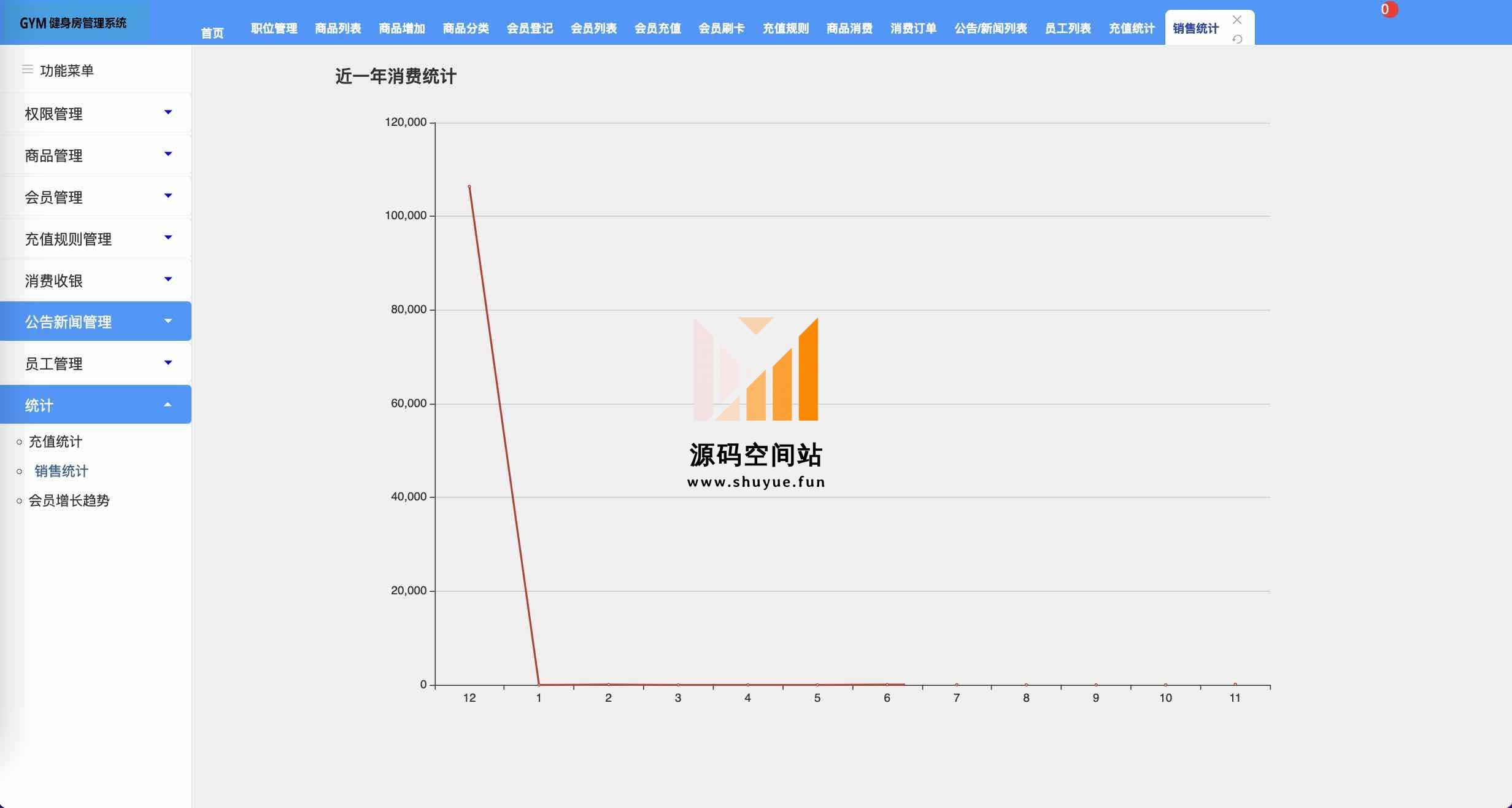This screenshot has width=1512, height=808.
Task: Click the active 销售统计 top tab
Action: tap(1195, 28)
